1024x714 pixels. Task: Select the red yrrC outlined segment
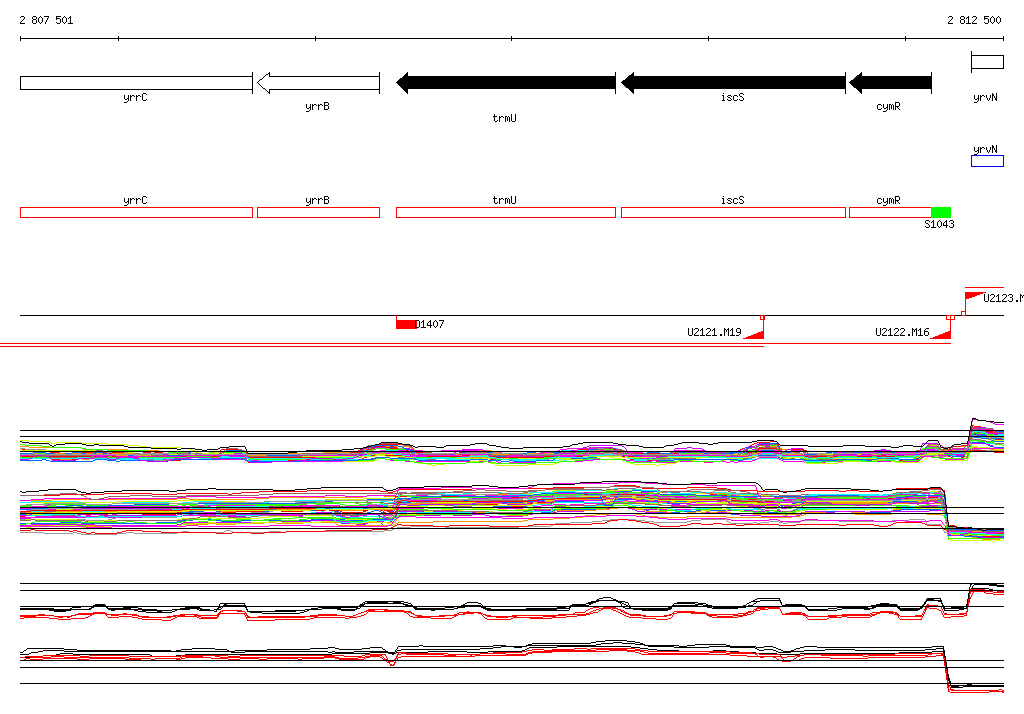(x=136, y=212)
